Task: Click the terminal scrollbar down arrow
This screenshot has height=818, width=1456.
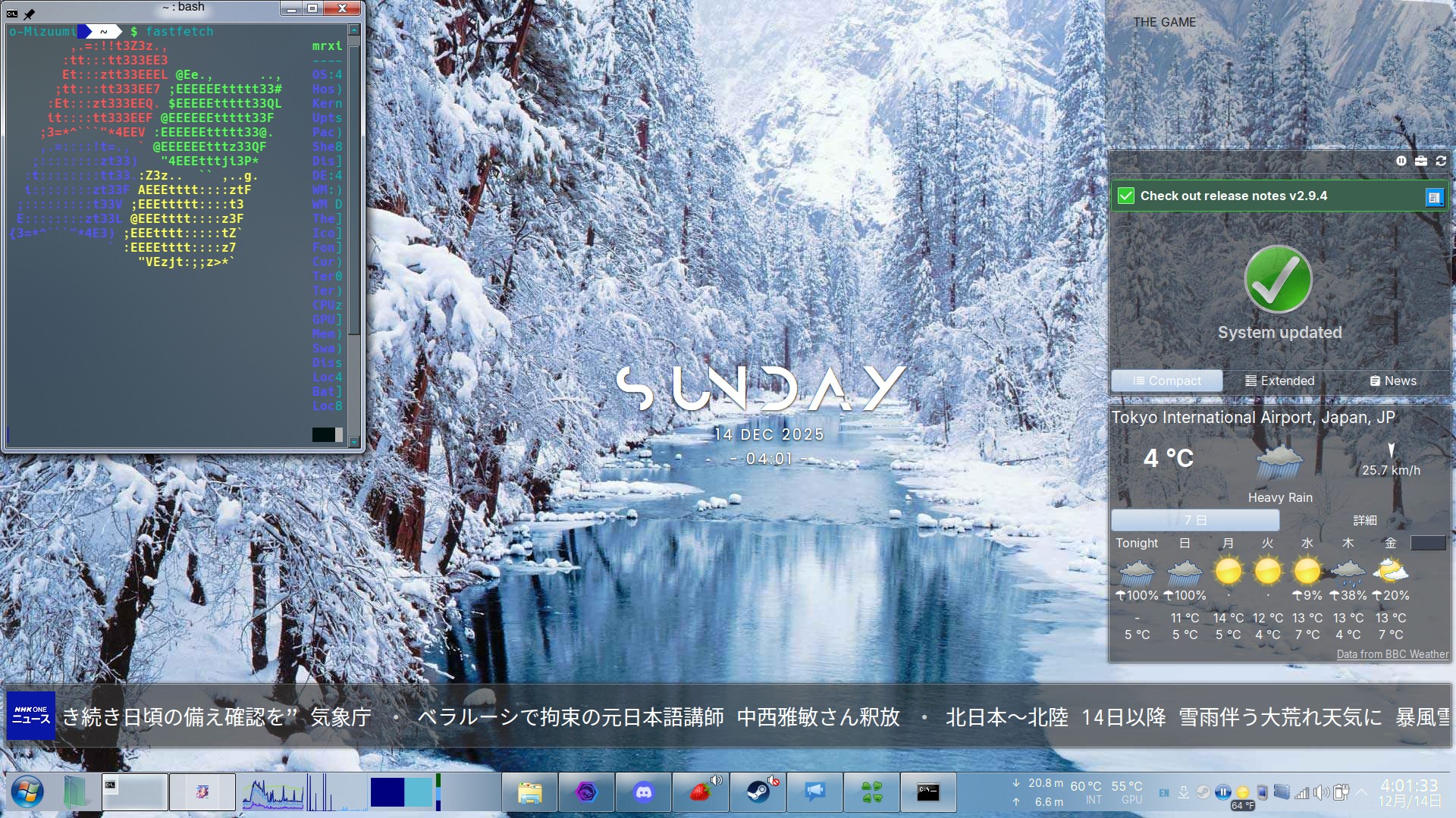Action: [354, 442]
